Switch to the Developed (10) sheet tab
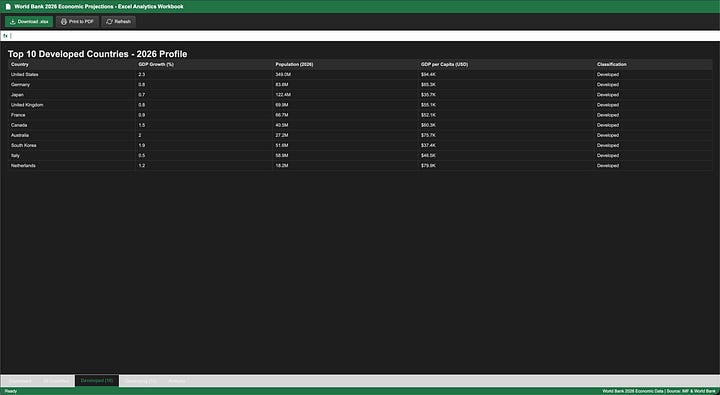The width and height of the screenshot is (720, 395). pyautogui.click(x=97, y=381)
